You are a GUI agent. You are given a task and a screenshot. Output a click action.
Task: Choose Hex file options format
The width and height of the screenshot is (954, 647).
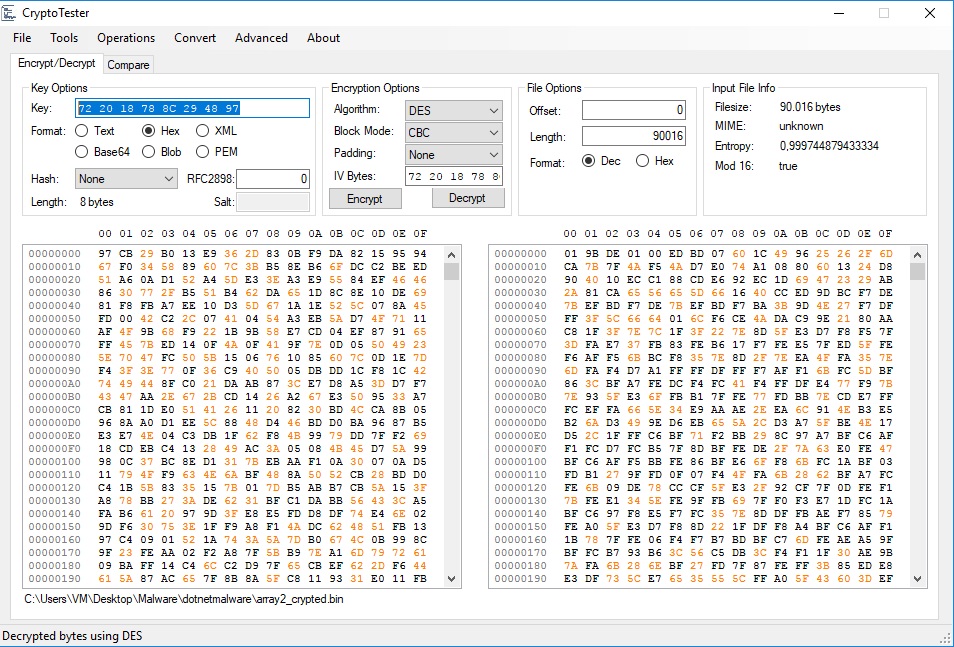(x=655, y=161)
